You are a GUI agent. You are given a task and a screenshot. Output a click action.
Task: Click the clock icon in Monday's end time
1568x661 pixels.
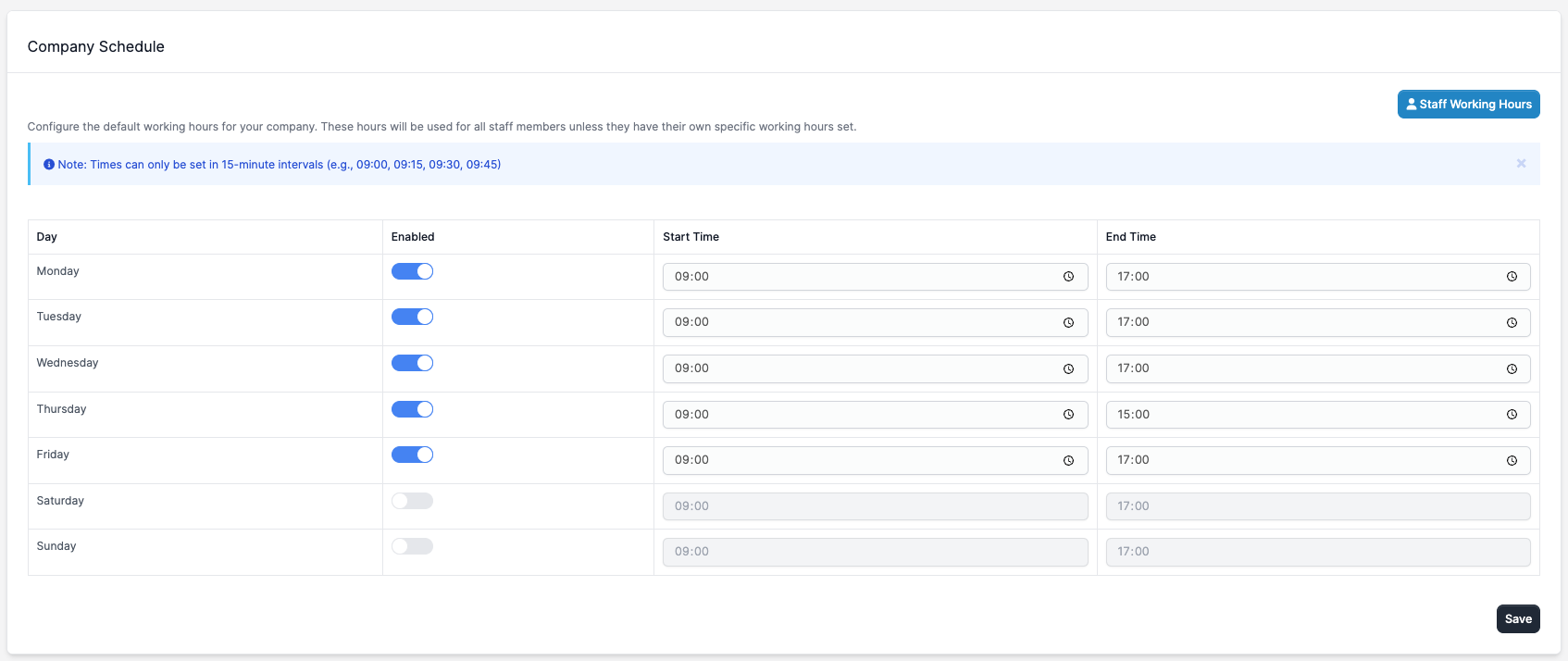point(1512,277)
